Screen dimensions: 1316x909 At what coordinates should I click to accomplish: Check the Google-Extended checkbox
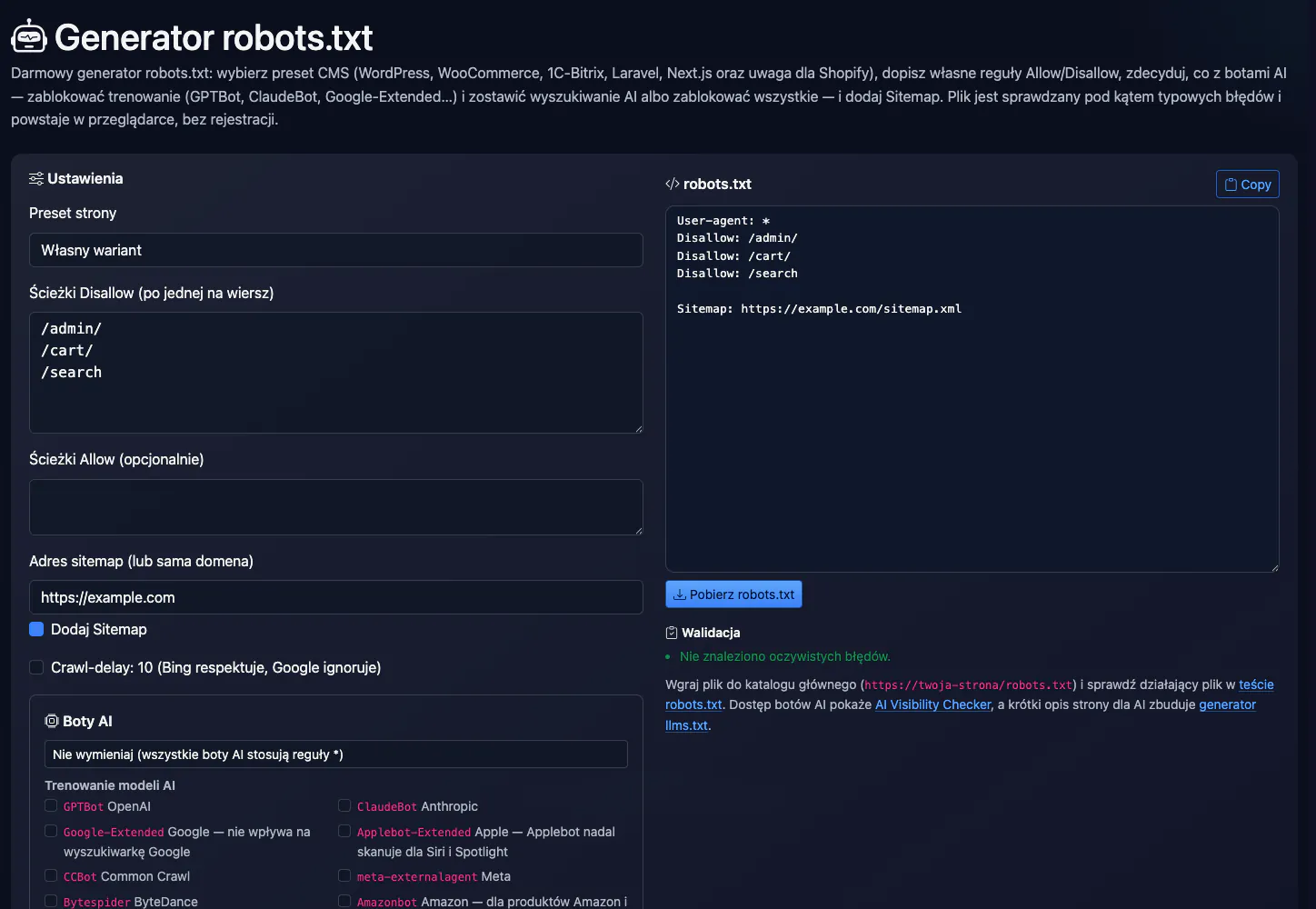(51, 831)
